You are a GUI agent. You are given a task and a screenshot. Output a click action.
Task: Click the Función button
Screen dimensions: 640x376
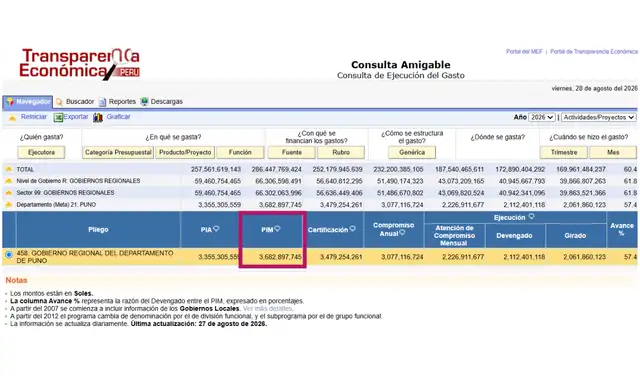click(x=240, y=152)
